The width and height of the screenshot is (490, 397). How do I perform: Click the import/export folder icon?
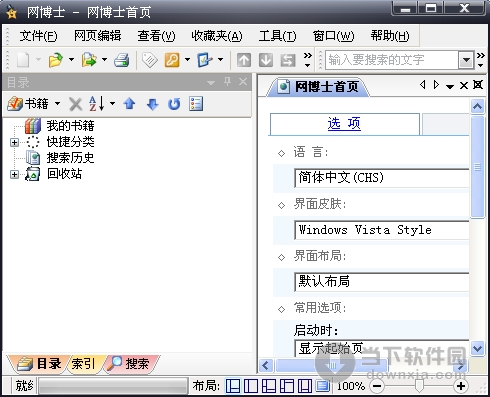(89, 60)
